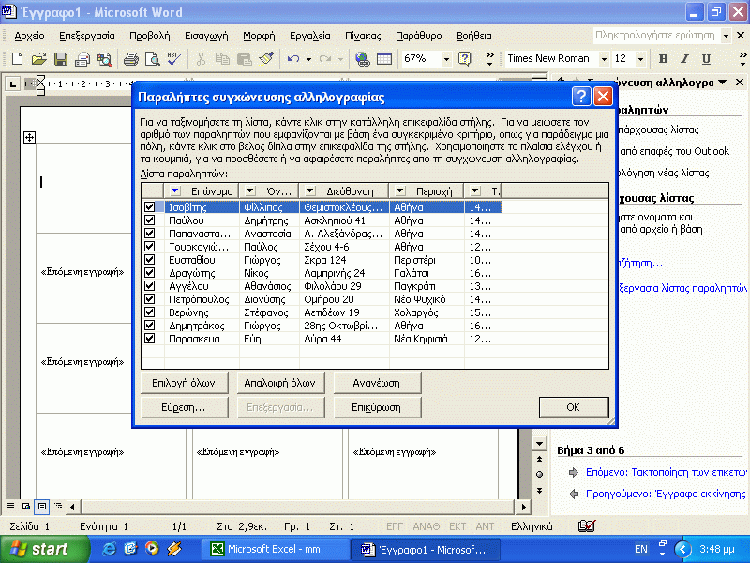Switch to Print Layout view button

point(42,506)
